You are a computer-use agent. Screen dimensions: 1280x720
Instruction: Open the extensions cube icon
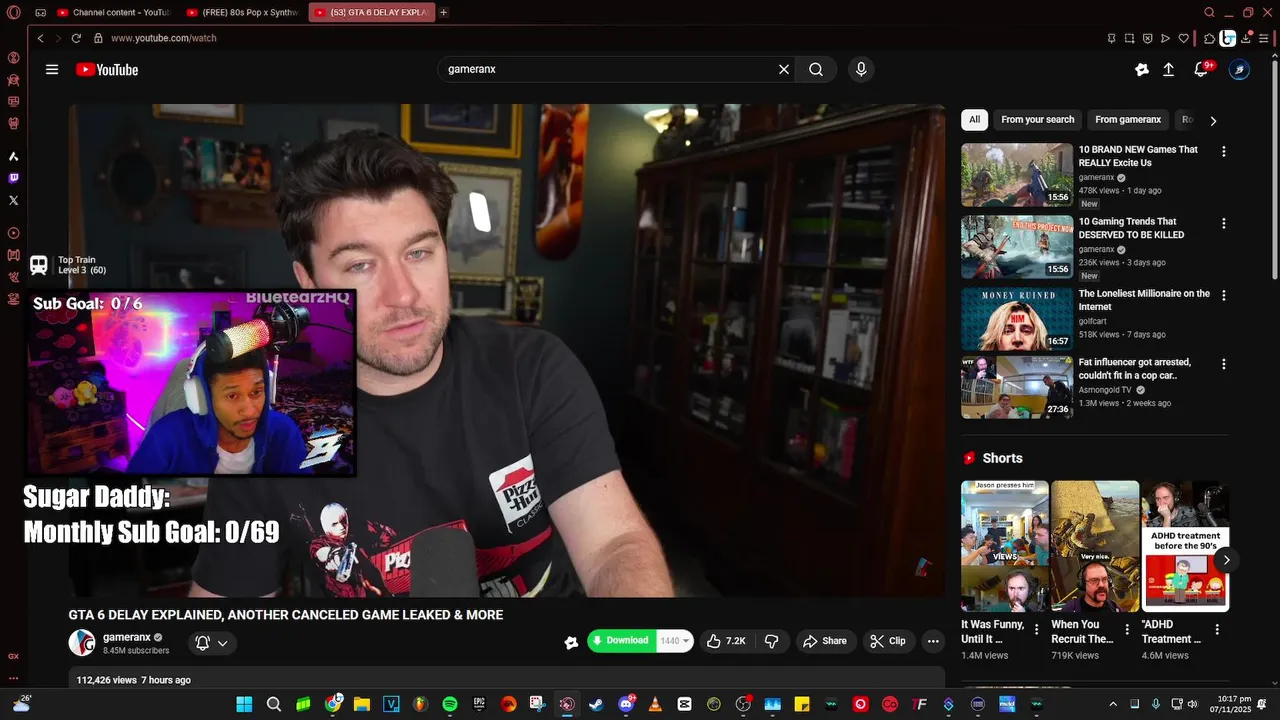click(x=1209, y=38)
